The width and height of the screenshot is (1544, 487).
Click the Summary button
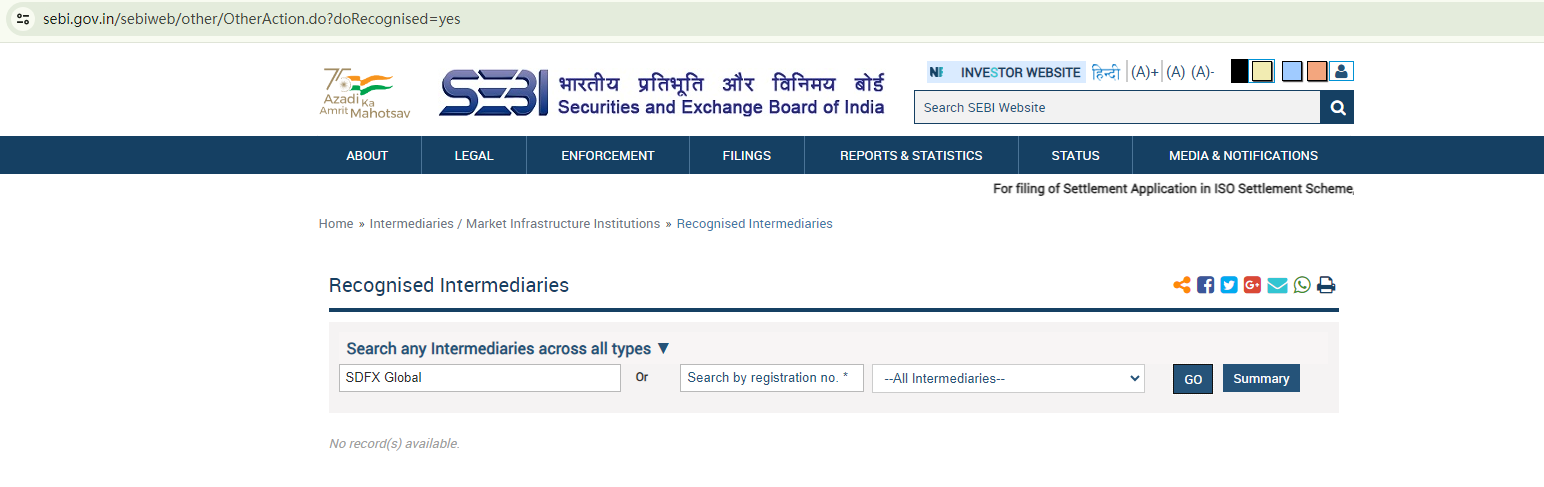pyautogui.click(x=1261, y=378)
